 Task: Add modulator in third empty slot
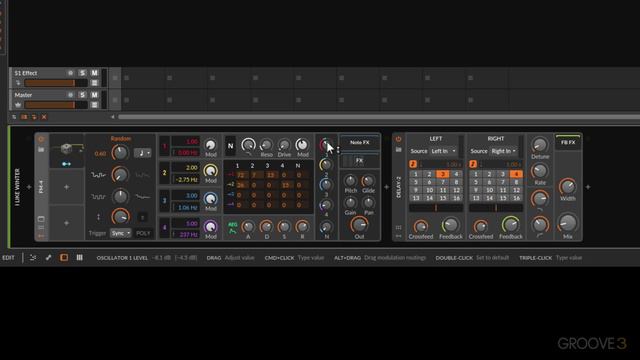coord(67,223)
